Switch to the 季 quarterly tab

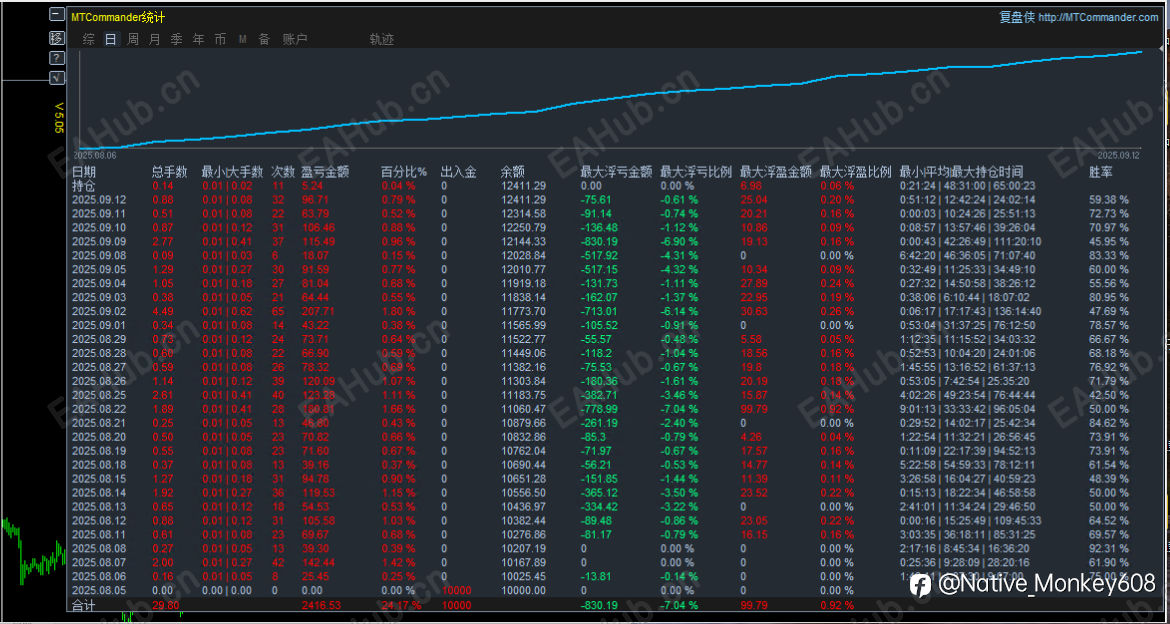[x=176, y=40]
